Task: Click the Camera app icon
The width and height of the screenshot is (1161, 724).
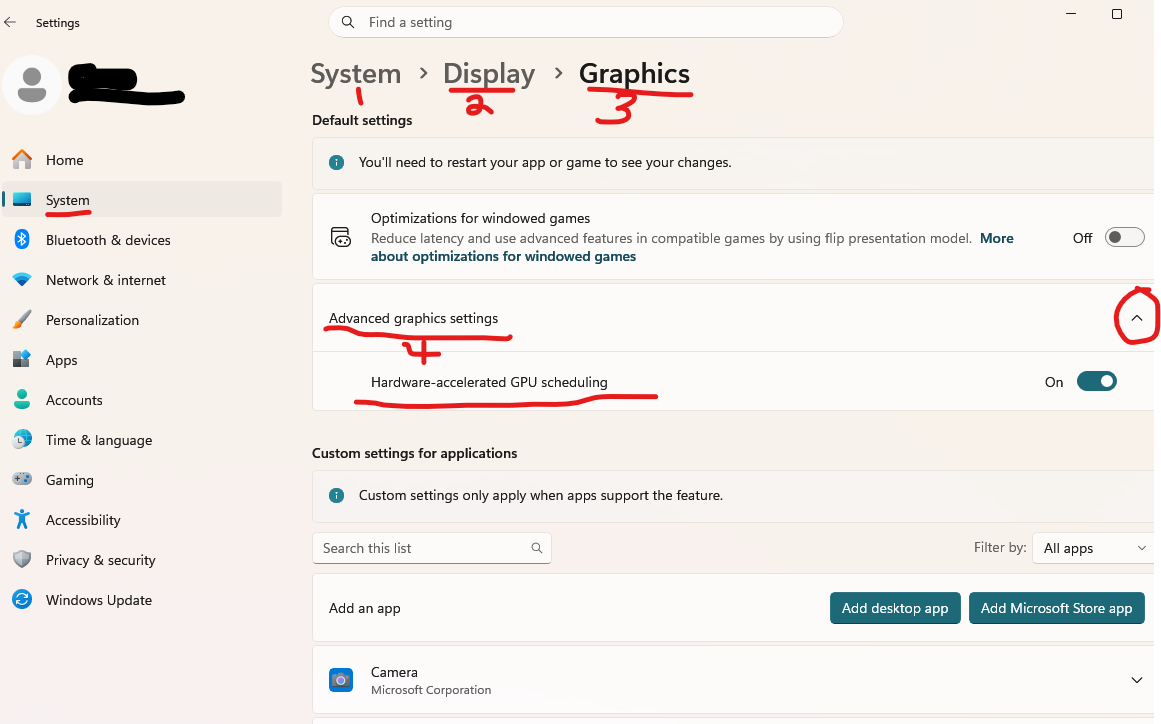Action: [341, 680]
